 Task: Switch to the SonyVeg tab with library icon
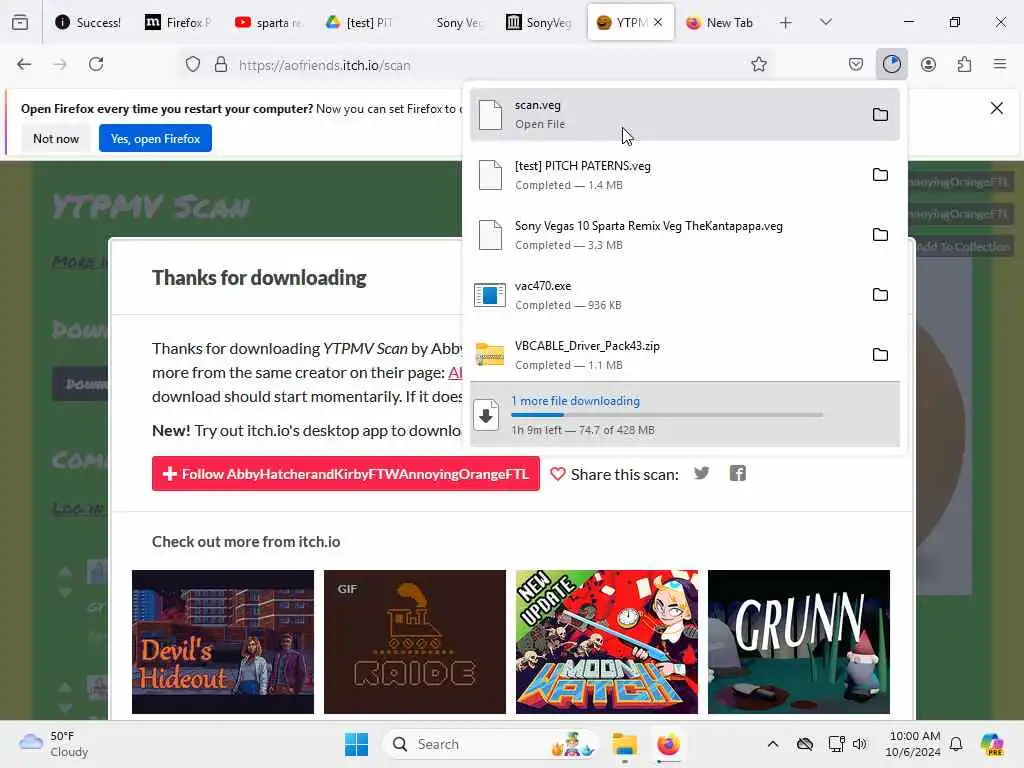coord(539,23)
